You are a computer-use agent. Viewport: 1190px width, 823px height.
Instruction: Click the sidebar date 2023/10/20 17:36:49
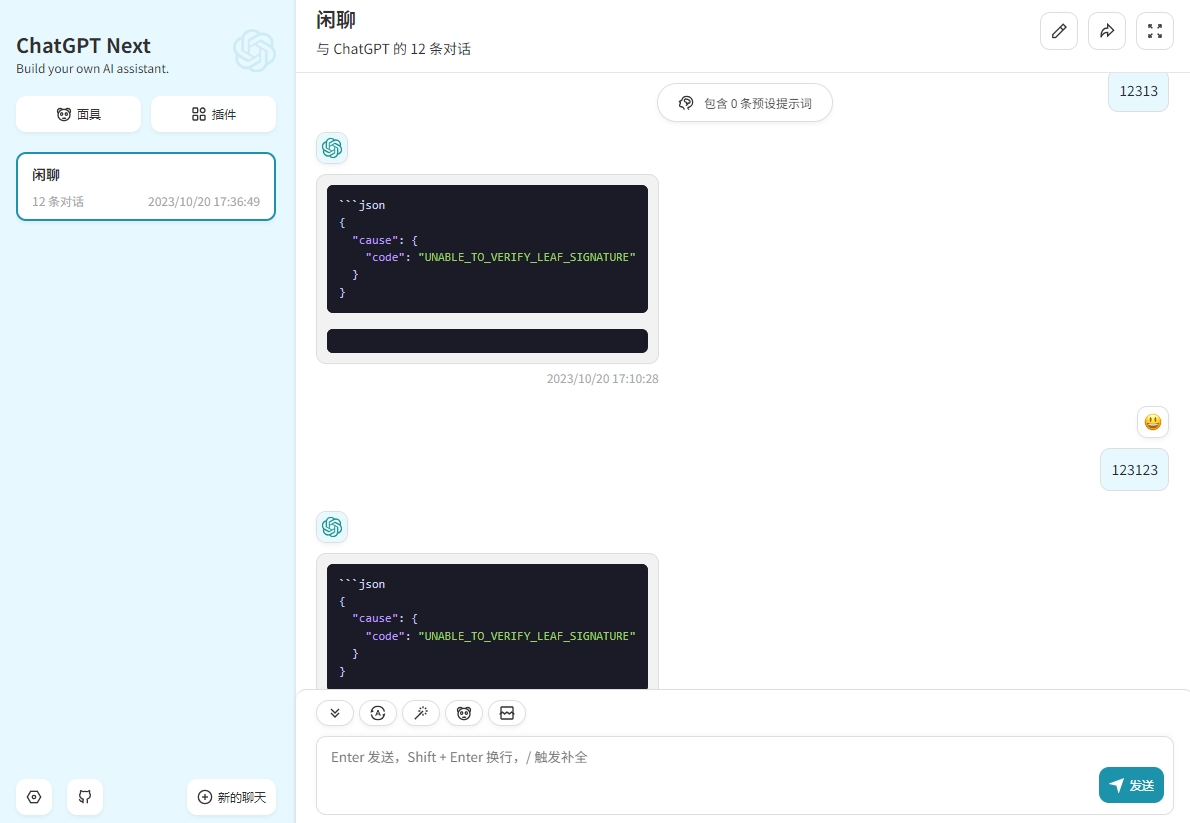pyautogui.click(x=203, y=201)
